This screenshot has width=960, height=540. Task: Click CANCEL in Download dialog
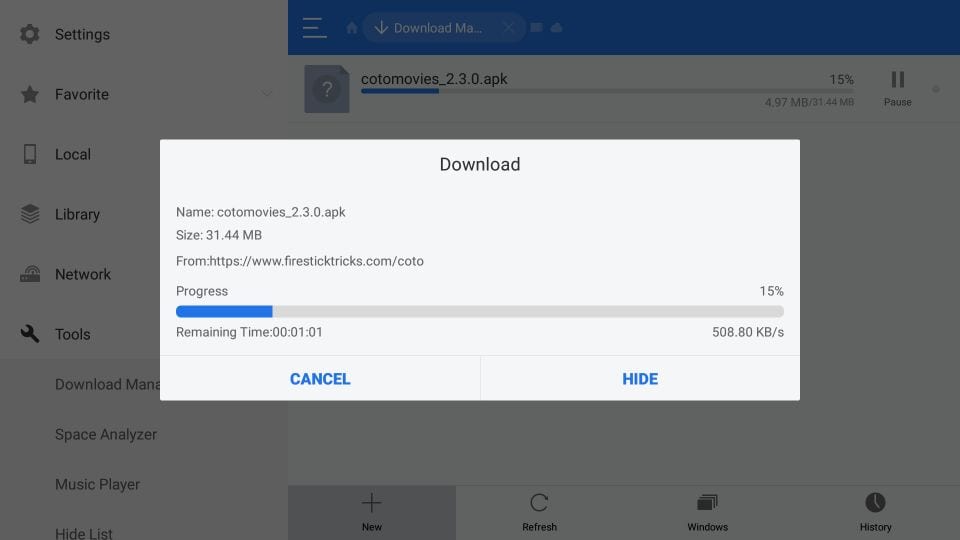click(x=320, y=379)
